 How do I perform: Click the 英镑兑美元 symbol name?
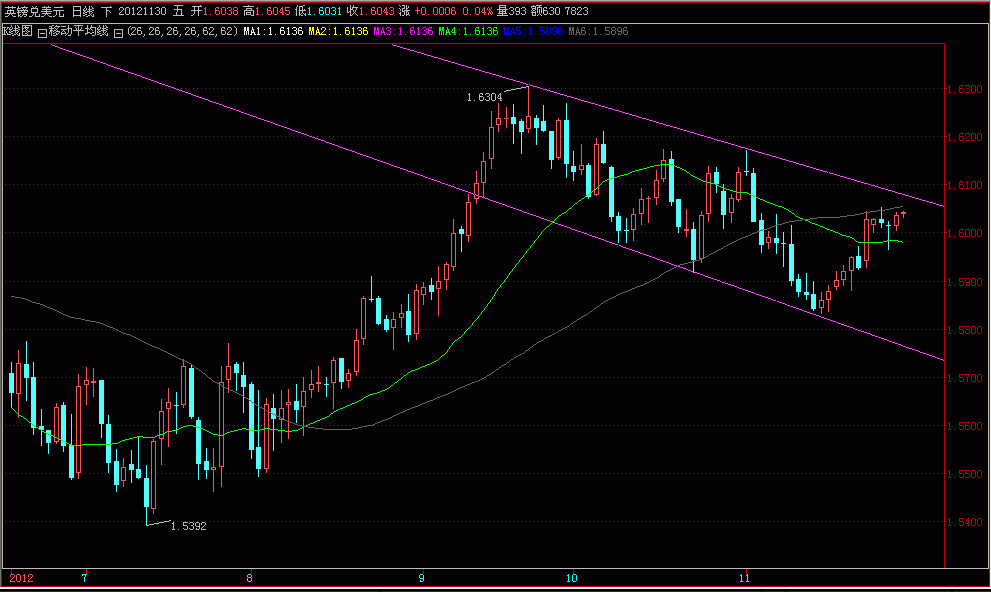pos(35,11)
